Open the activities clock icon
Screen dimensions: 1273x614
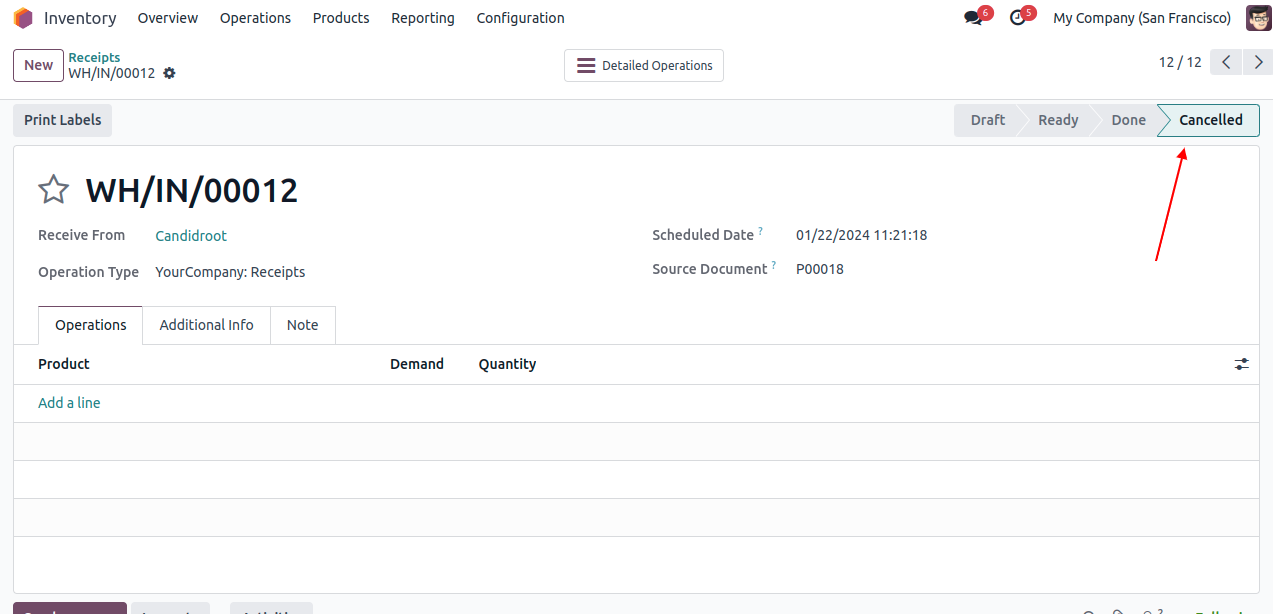coord(1018,18)
